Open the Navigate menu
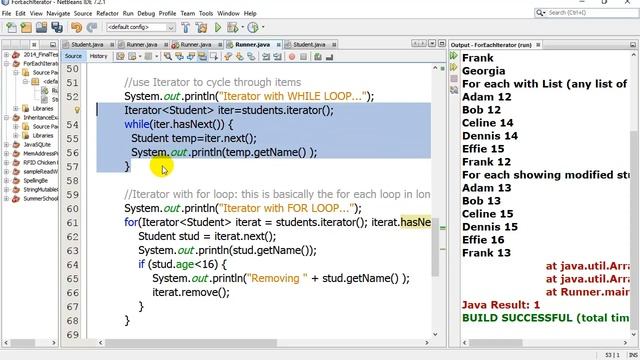The image size is (640, 360). coord(58,13)
